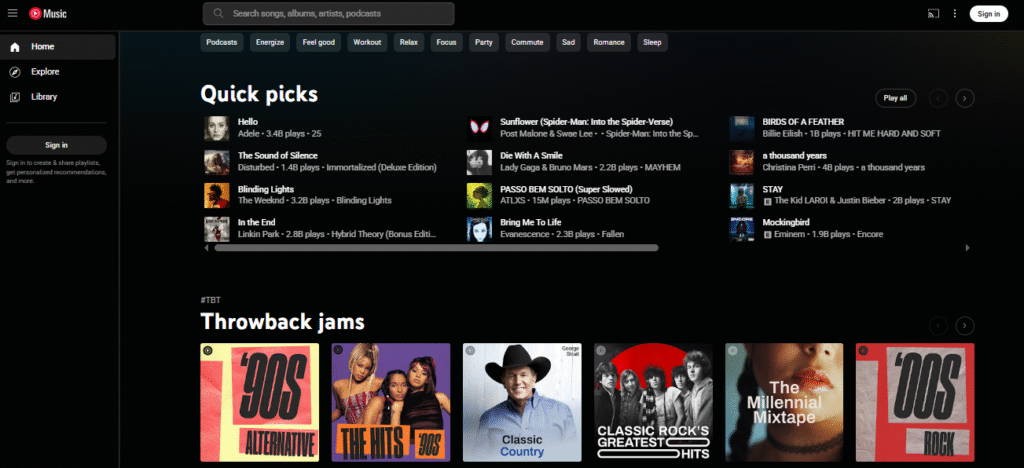
Task: Open the three-dot settings menu
Action: [x=955, y=14]
